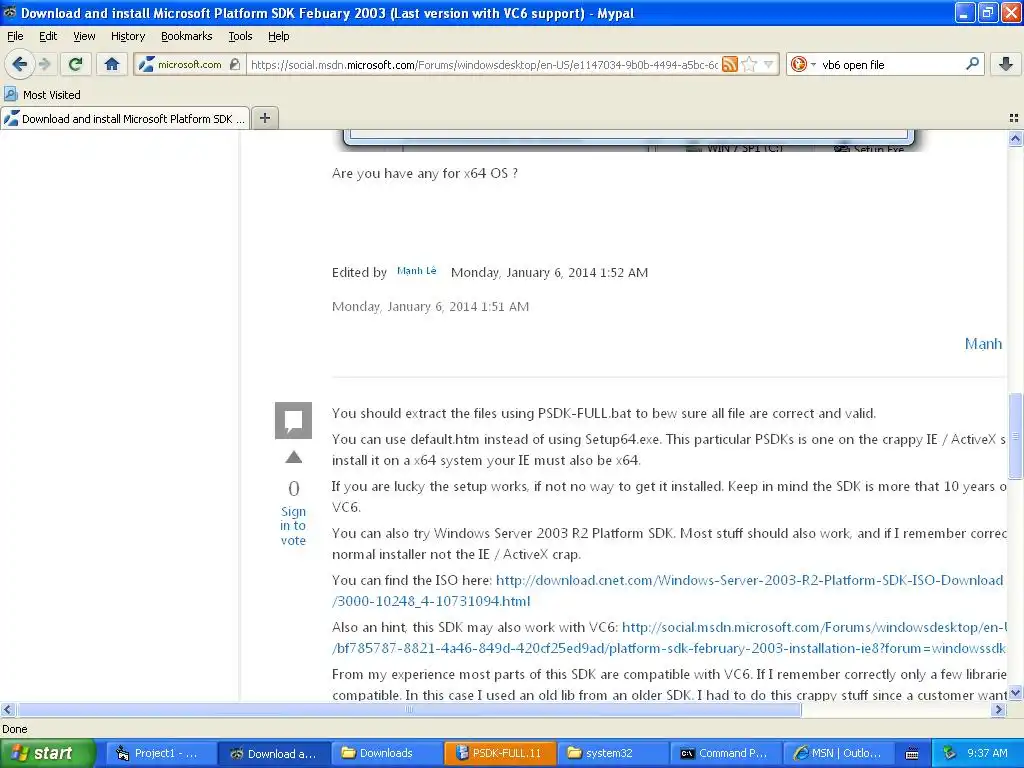Click the horizontal scrollbar right arrow

point(998,709)
